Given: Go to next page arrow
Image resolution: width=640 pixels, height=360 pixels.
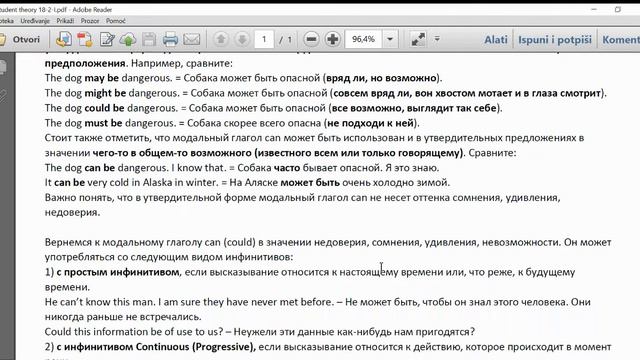Looking at the screenshot, I should coord(242,39).
